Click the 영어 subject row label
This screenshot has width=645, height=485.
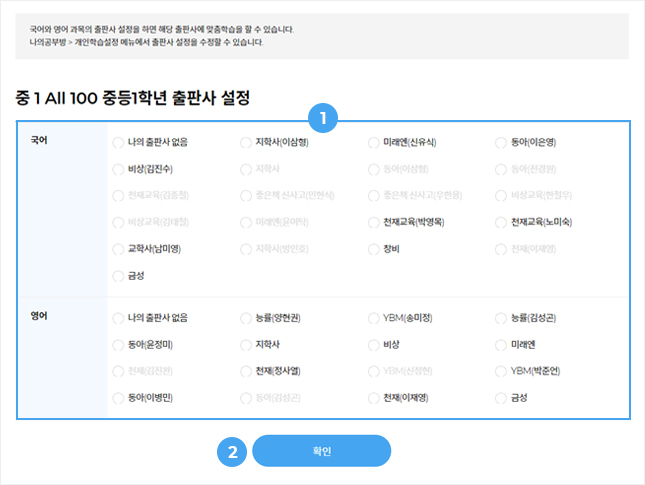tap(39, 316)
